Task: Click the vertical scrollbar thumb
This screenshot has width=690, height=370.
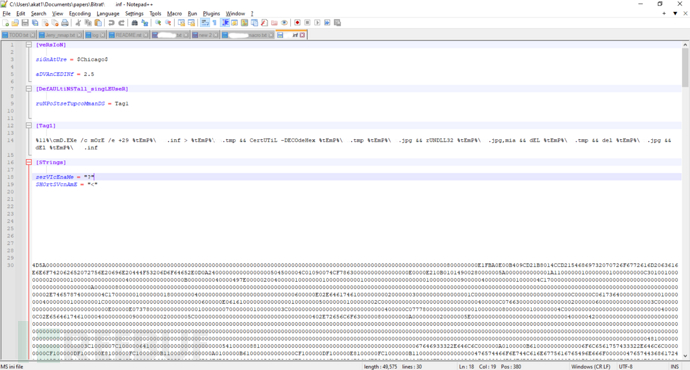Action: click(685, 67)
